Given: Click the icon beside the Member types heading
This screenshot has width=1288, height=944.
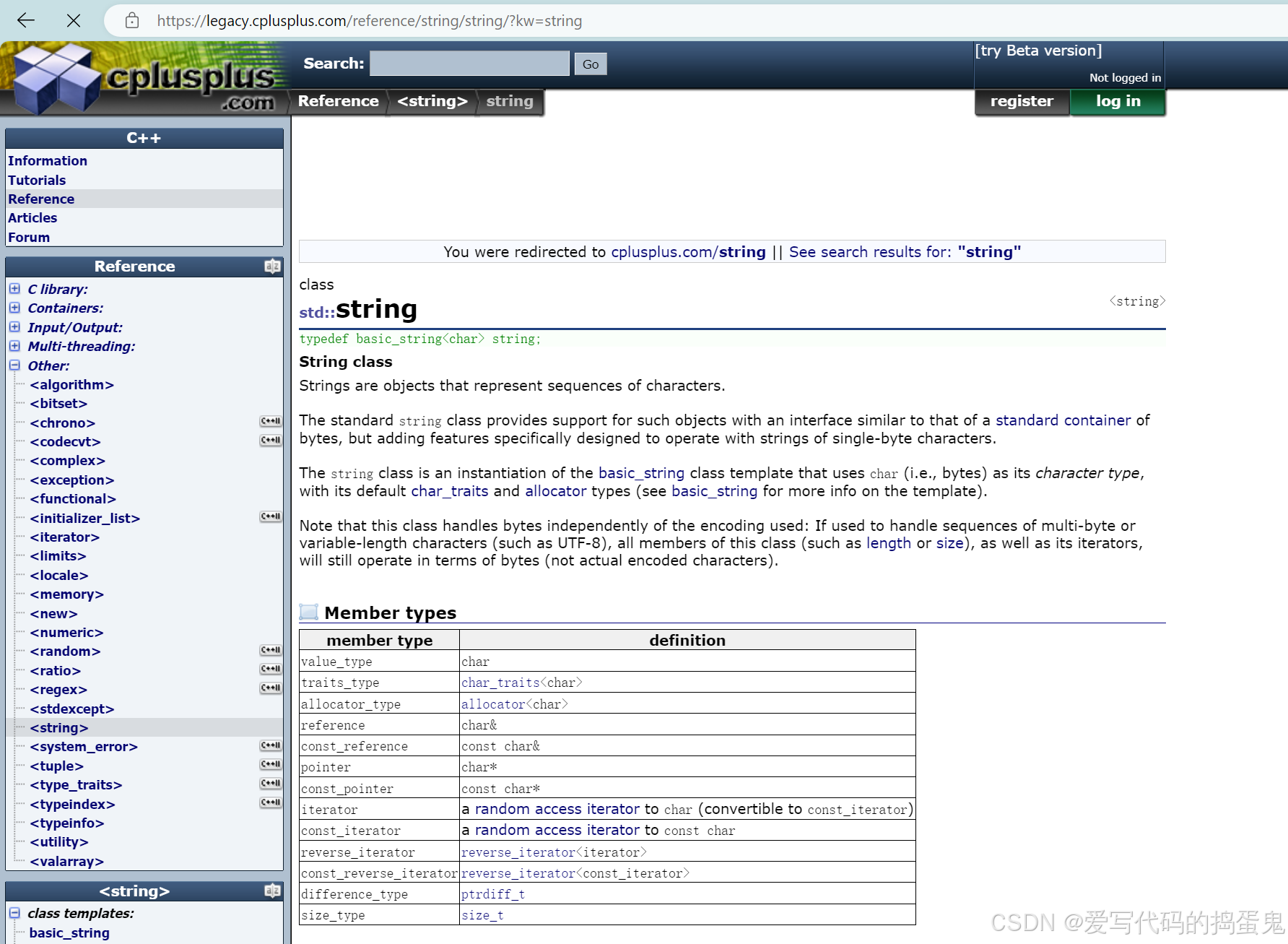Looking at the screenshot, I should coord(309,611).
